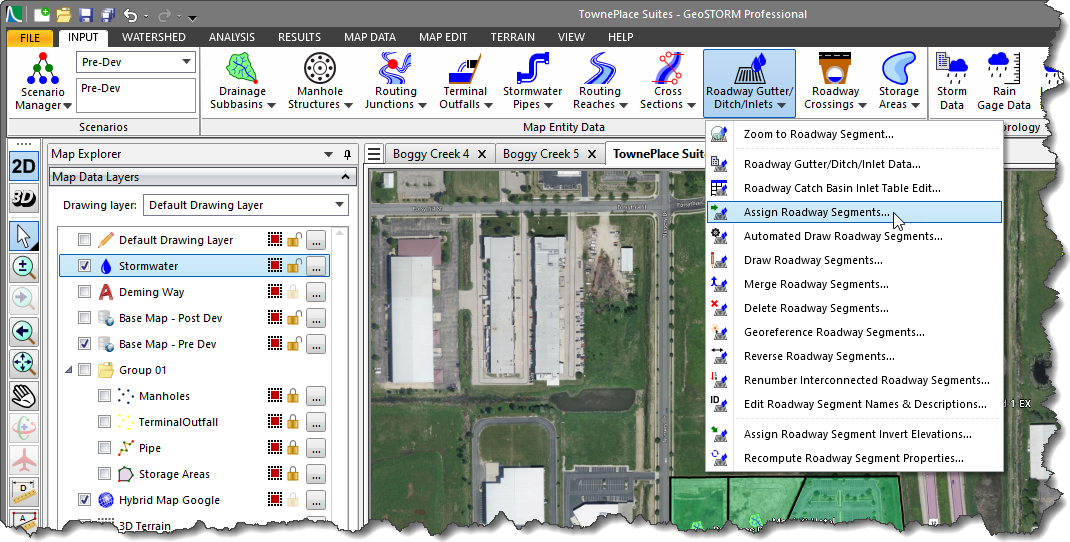The height and width of the screenshot is (542, 1070).
Task: Select the Cross Sections ribbon icon
Action: click(x=667, y=82)
